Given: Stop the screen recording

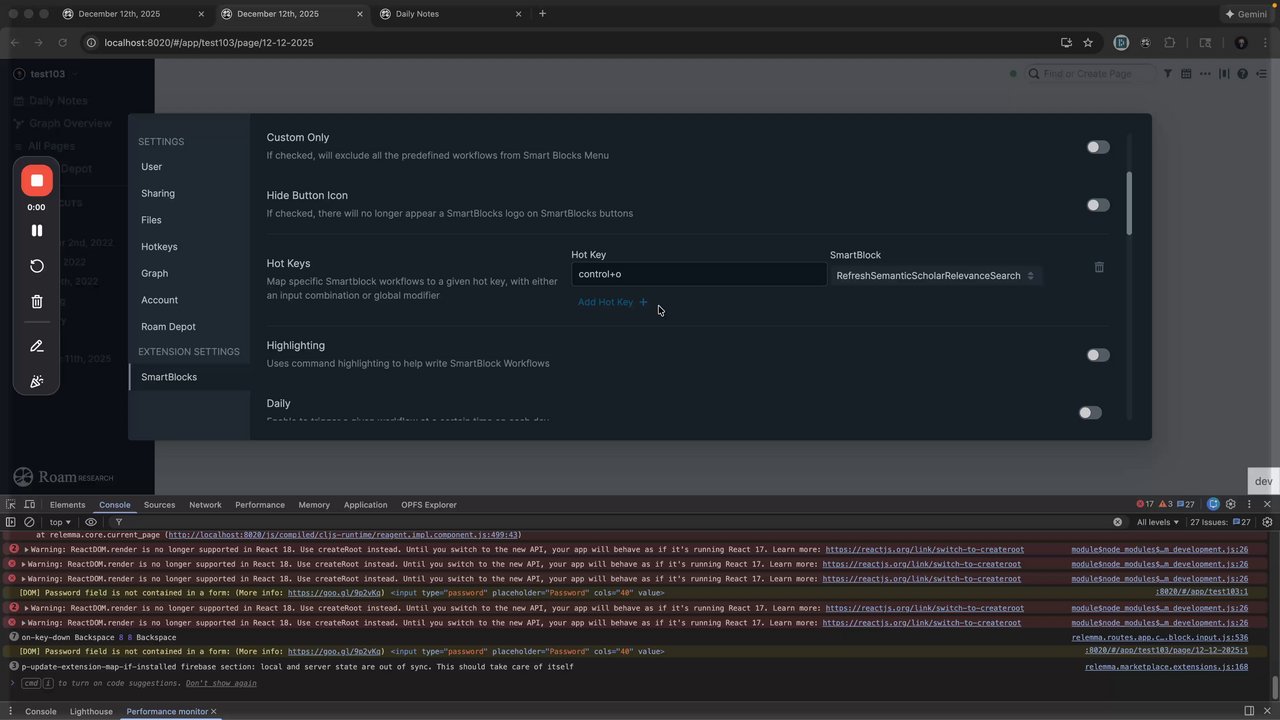Looking at the screenshot, I should coord(36,180).
